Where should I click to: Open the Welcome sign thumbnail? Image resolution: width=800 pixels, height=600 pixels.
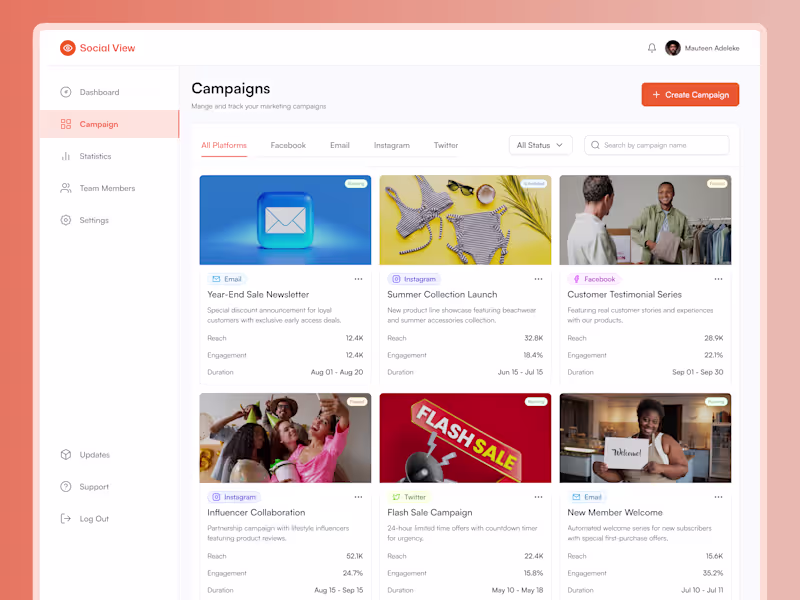pyautogui.click(x=645, y=438)
